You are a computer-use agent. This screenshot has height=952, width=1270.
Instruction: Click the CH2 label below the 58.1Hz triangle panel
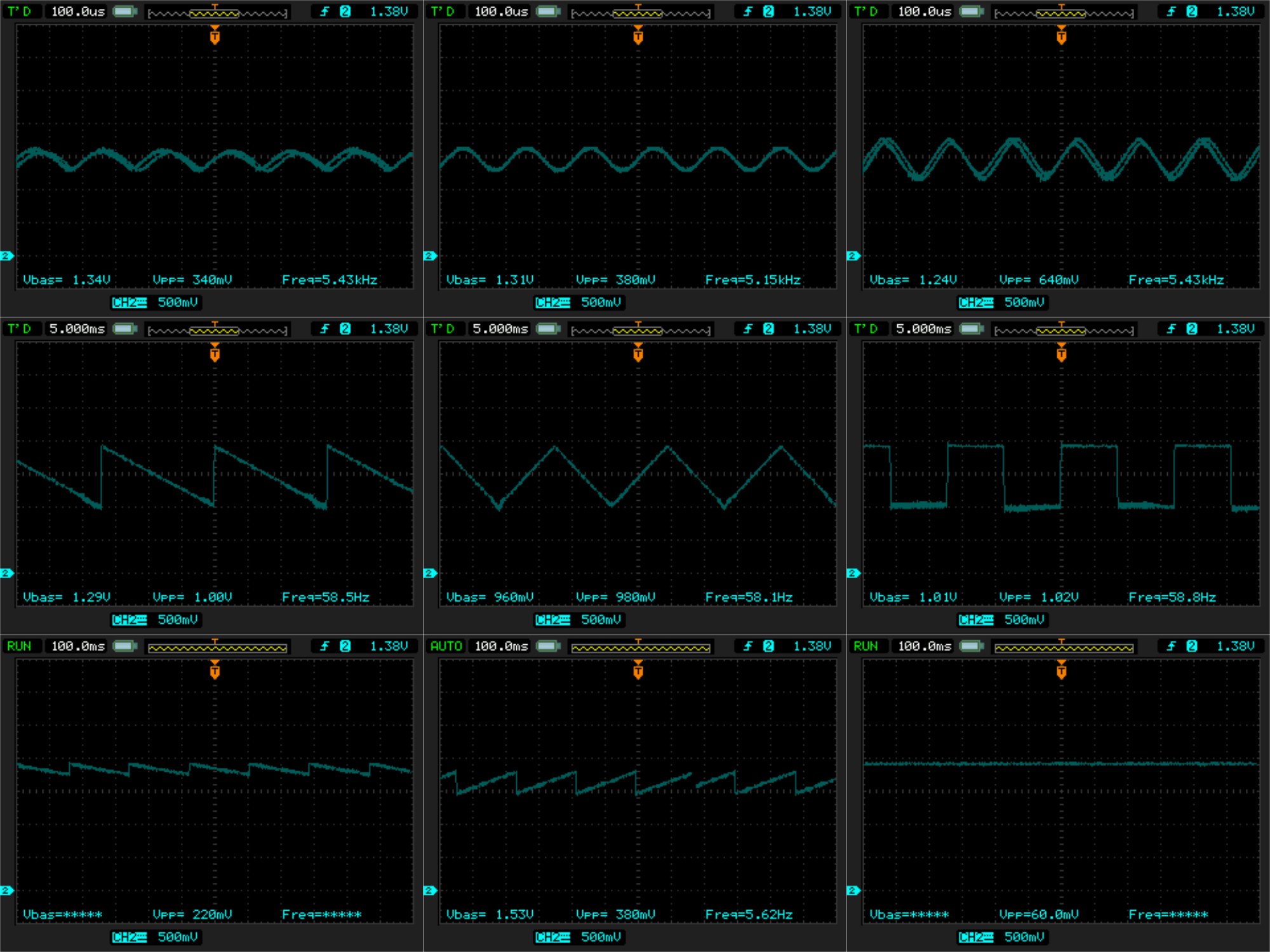[553, 620]
